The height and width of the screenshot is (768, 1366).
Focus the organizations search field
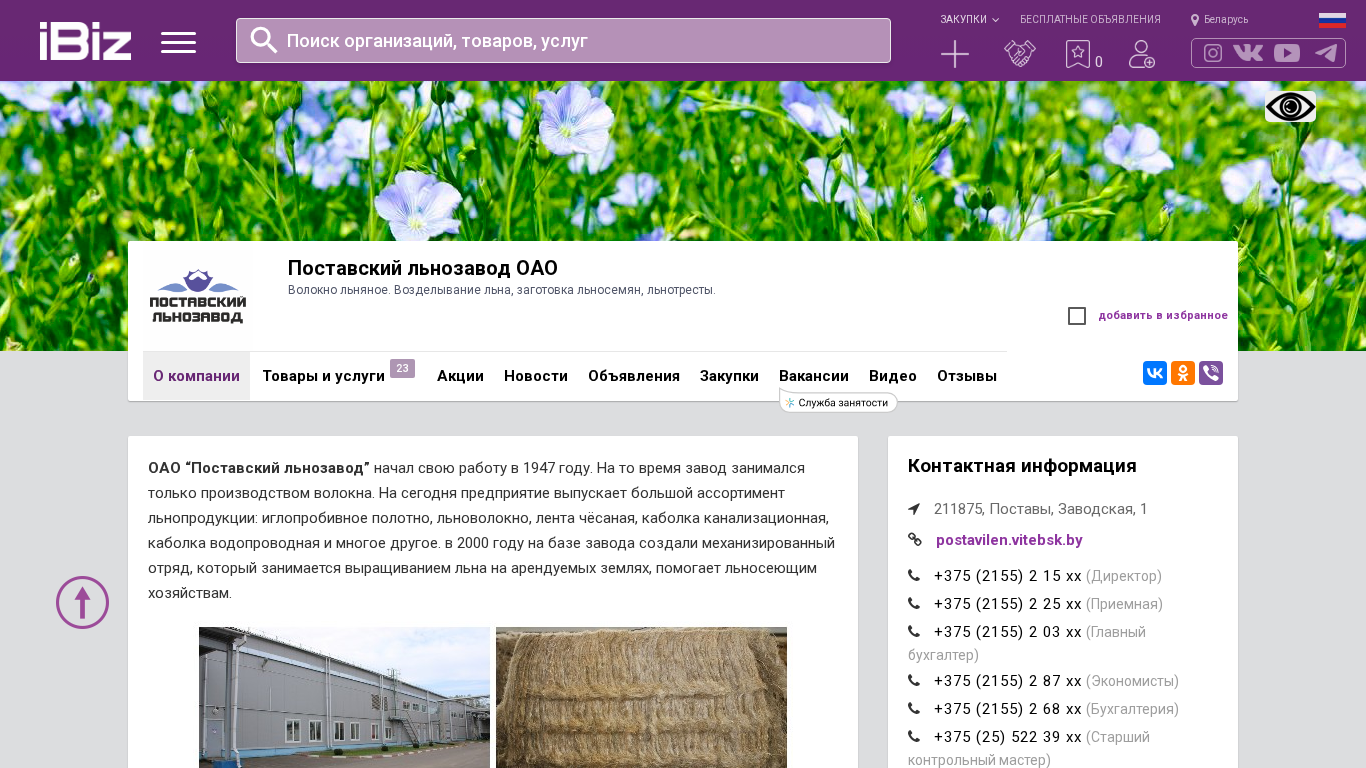coord(563,40)
